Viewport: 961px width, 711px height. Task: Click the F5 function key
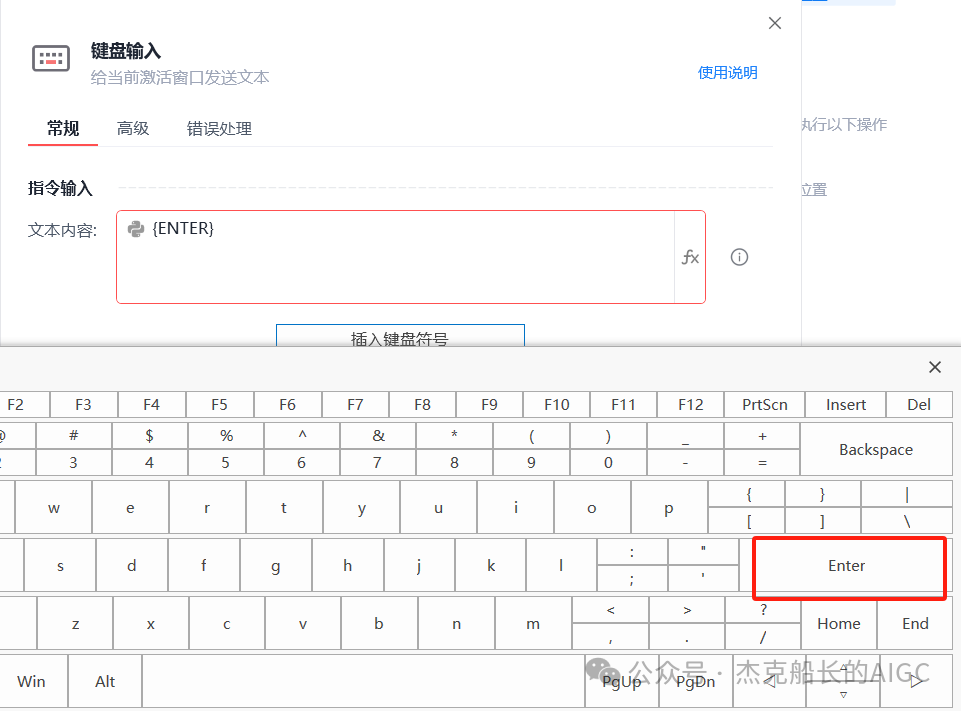[x=219, y=405]
